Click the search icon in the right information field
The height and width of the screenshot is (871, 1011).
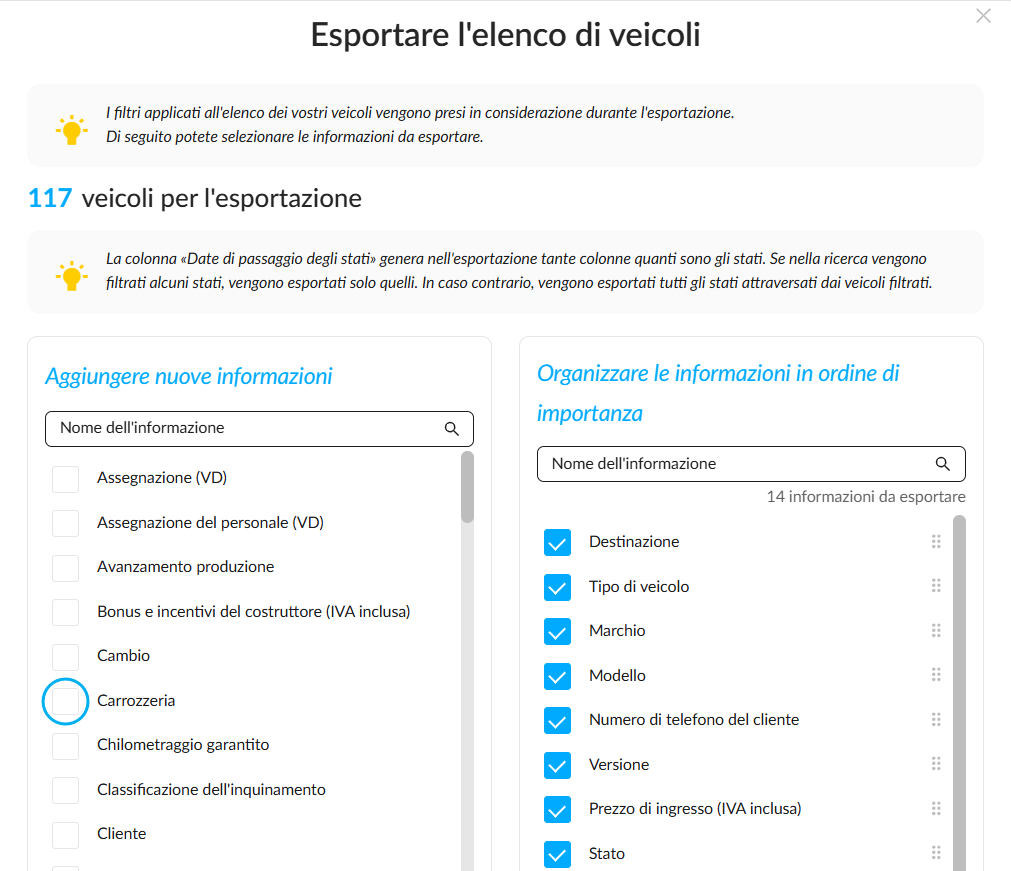pyautogui.click(x=943, y=464)
